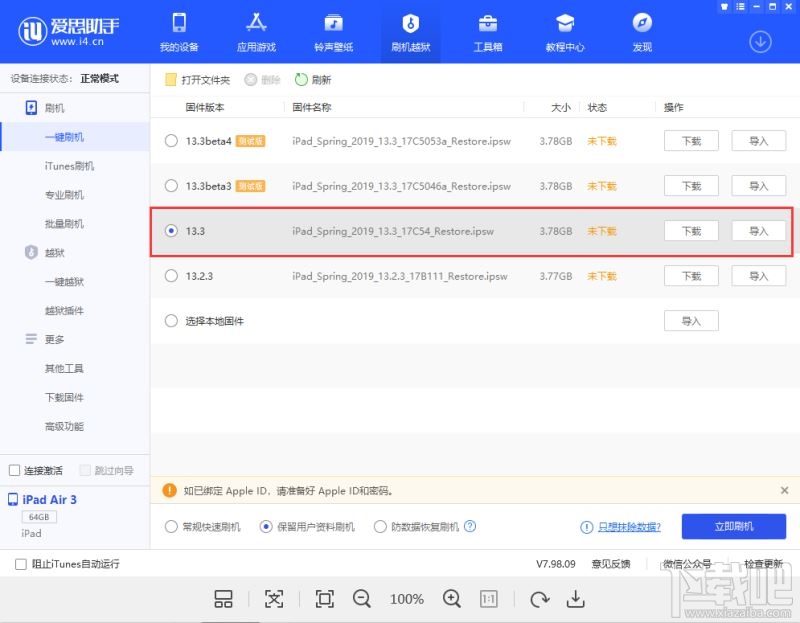Click 导入 for 13.2.3 firmware
The width and height of the screenshot is (800, 623).
[759, 276]
